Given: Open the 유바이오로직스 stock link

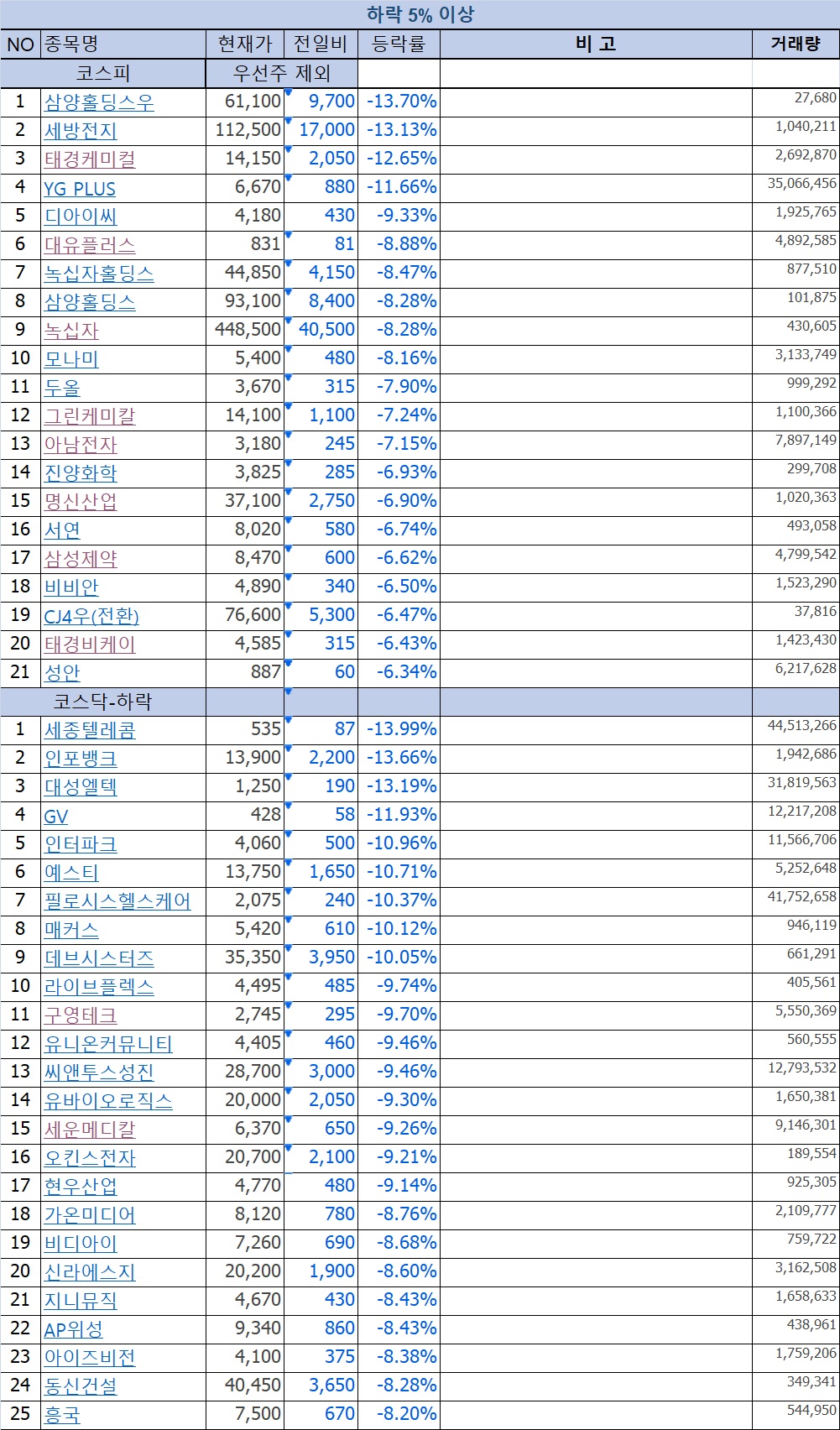Looking at the screenshot, I should [x=108, y=1101].
